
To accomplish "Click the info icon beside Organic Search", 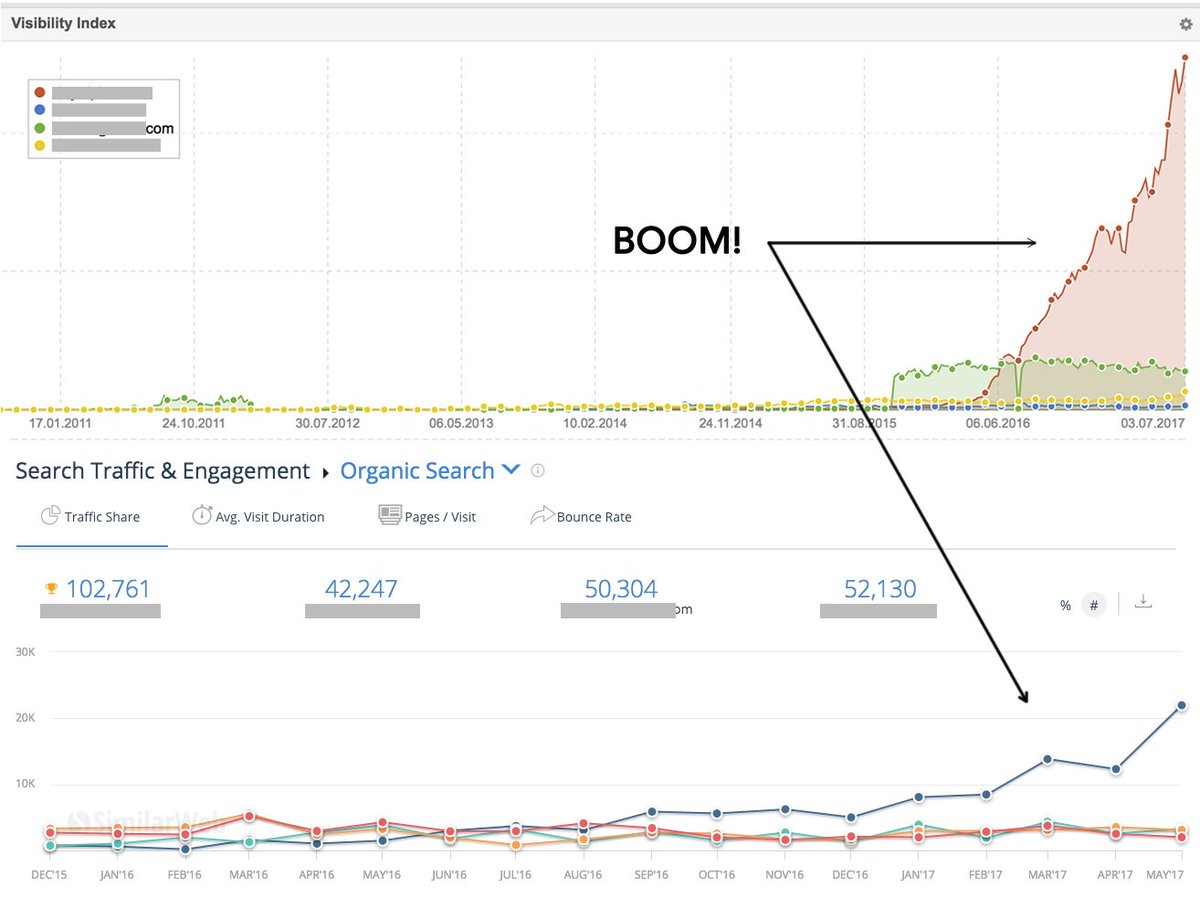I will point(538,470).
